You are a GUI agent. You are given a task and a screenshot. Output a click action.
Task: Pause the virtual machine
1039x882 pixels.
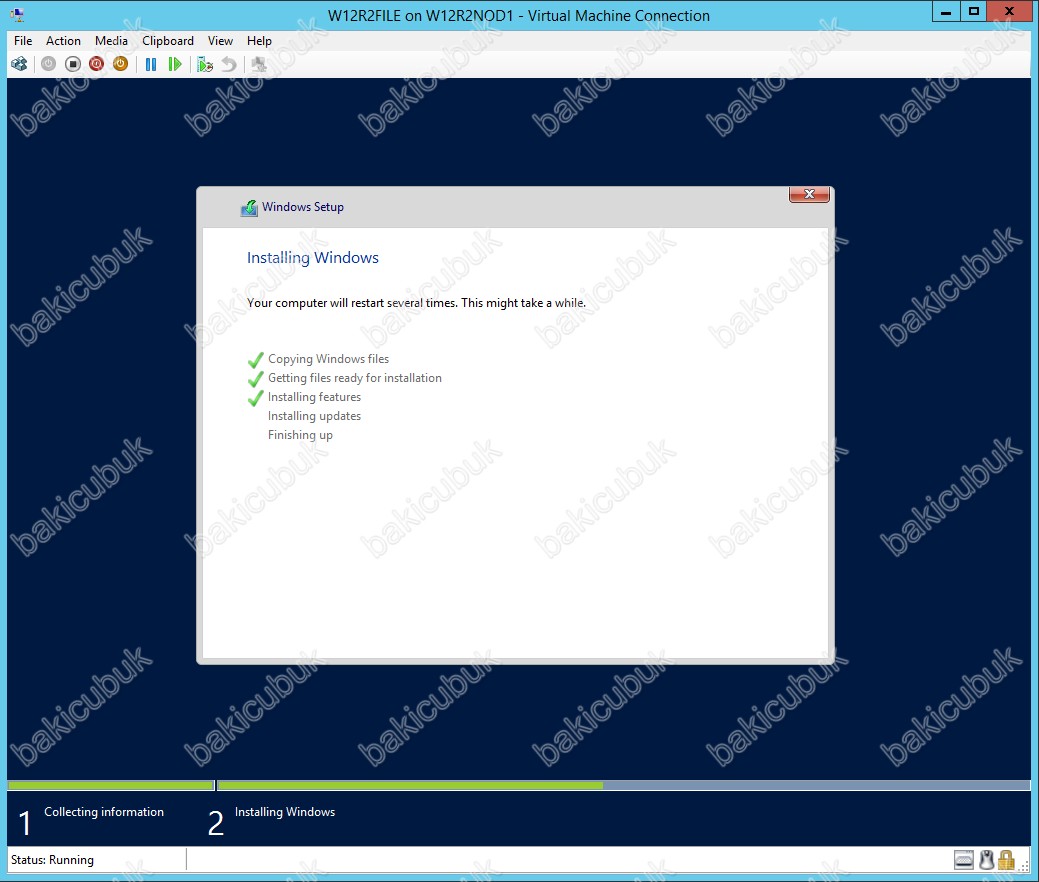point(151,64)
